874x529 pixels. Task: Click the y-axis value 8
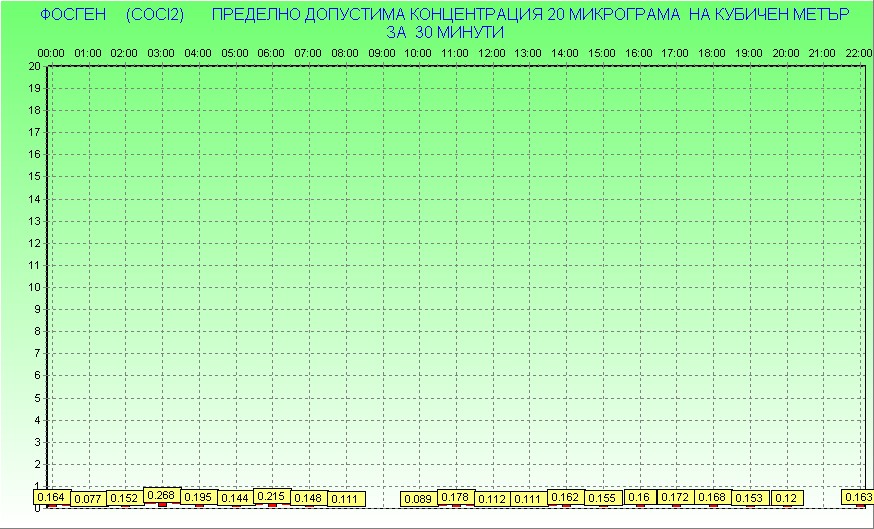tap(37, 332)
